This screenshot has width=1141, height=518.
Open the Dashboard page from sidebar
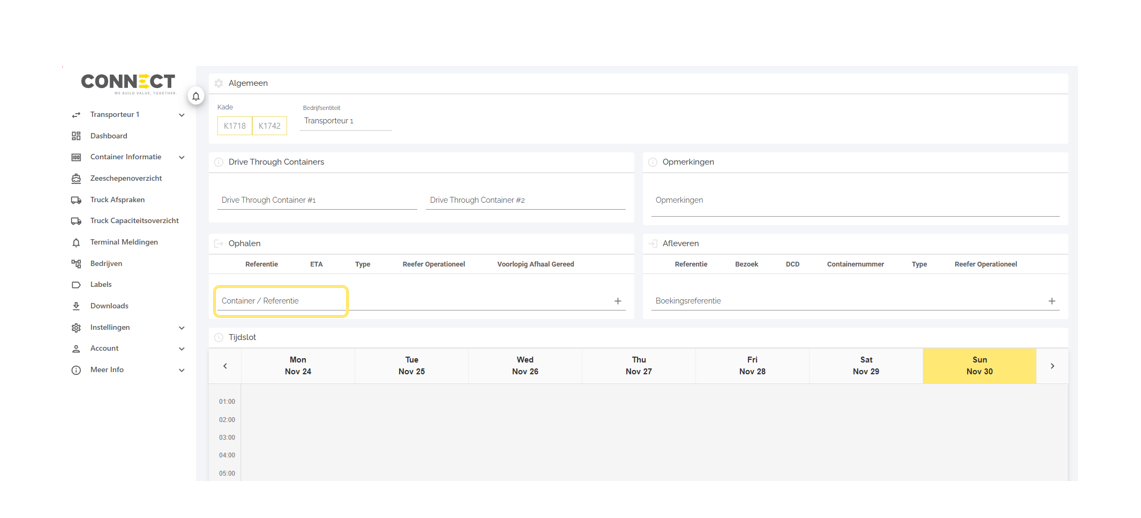[108, 136]
